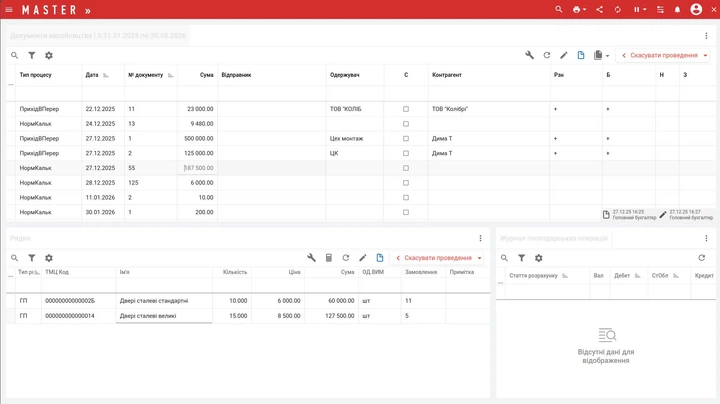Toggle the С checkbox for the 125 000.00 row
Image resolution: width=720 pixels, height=404 pixels.
[406, 153]
